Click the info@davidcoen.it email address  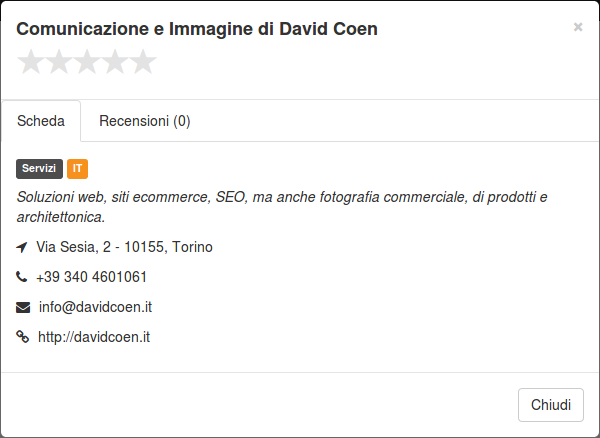tap(95, 307)
